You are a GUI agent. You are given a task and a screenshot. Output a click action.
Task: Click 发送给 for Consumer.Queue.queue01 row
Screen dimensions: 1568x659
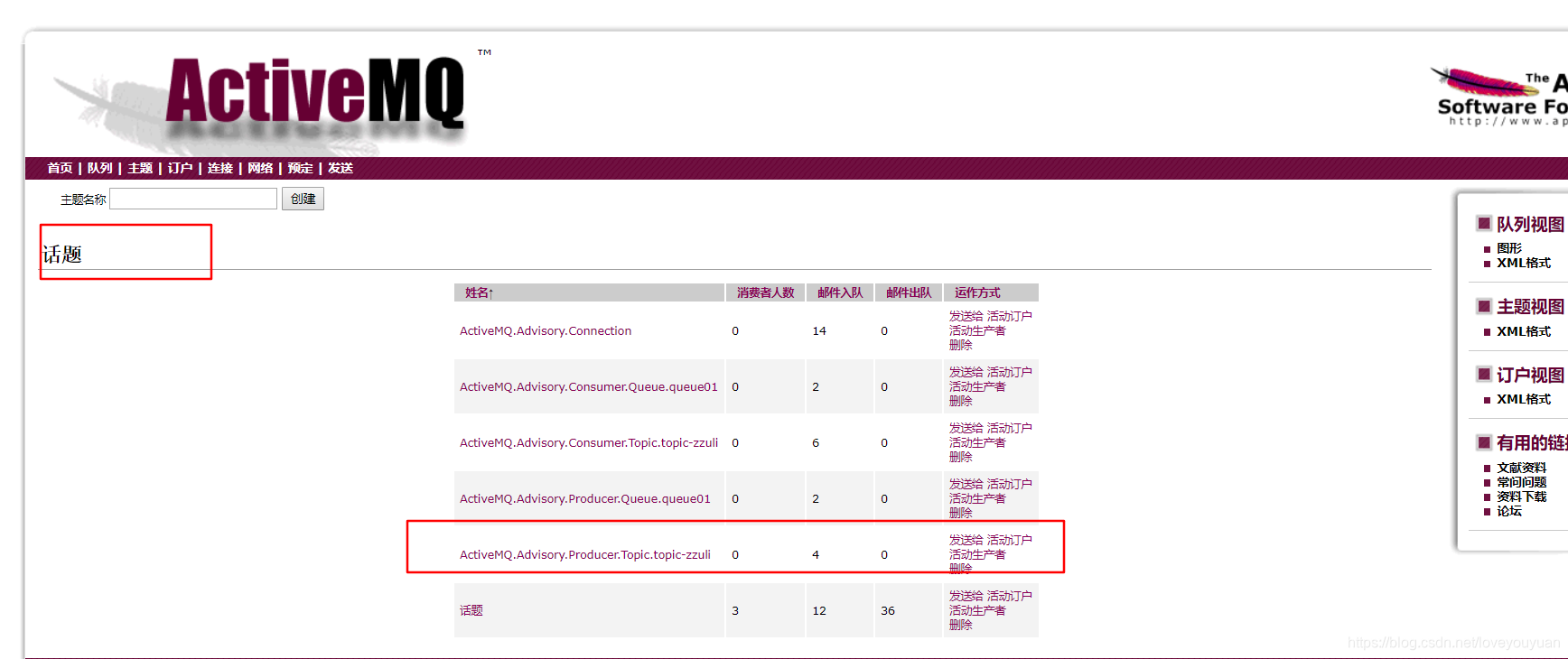tap(966, 372)
